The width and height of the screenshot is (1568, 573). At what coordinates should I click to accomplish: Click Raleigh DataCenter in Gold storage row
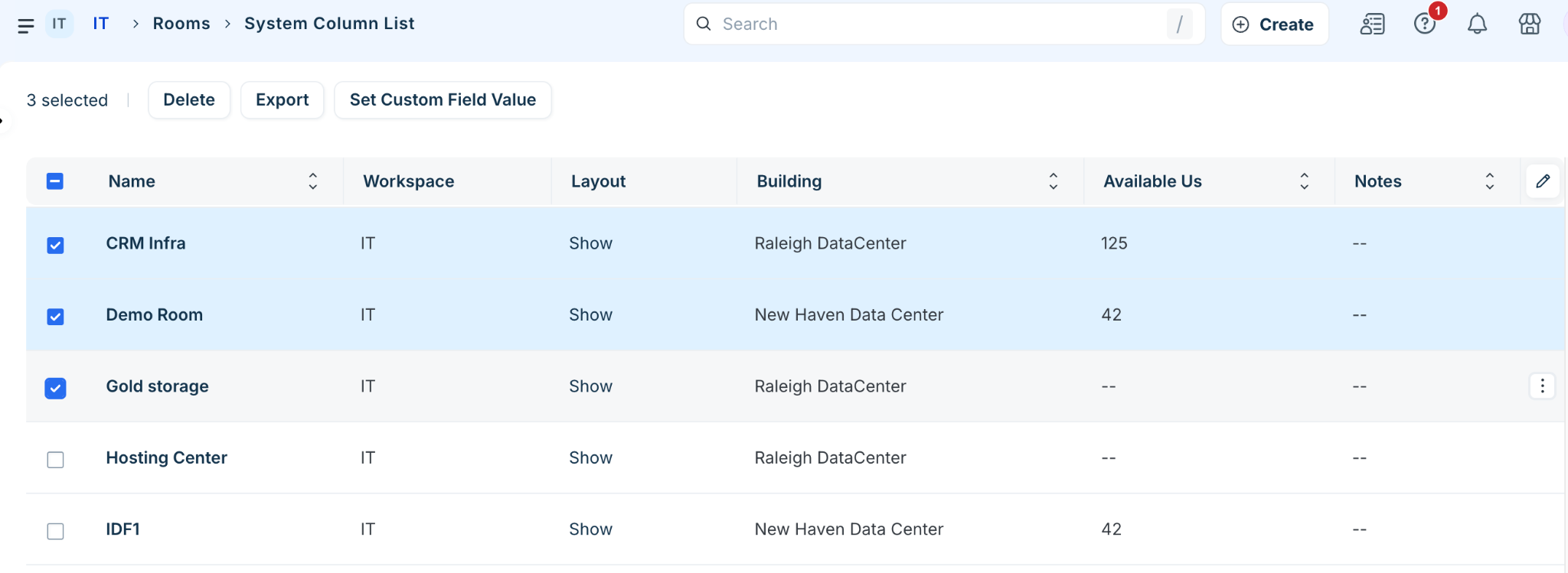[x=830, y=386]
